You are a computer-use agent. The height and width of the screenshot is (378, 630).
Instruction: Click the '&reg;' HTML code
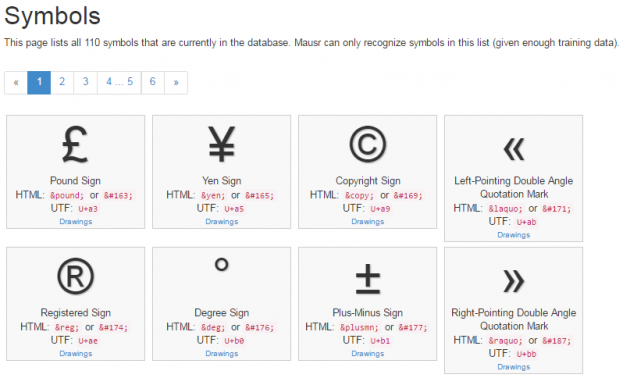click(x=67, y=328)
